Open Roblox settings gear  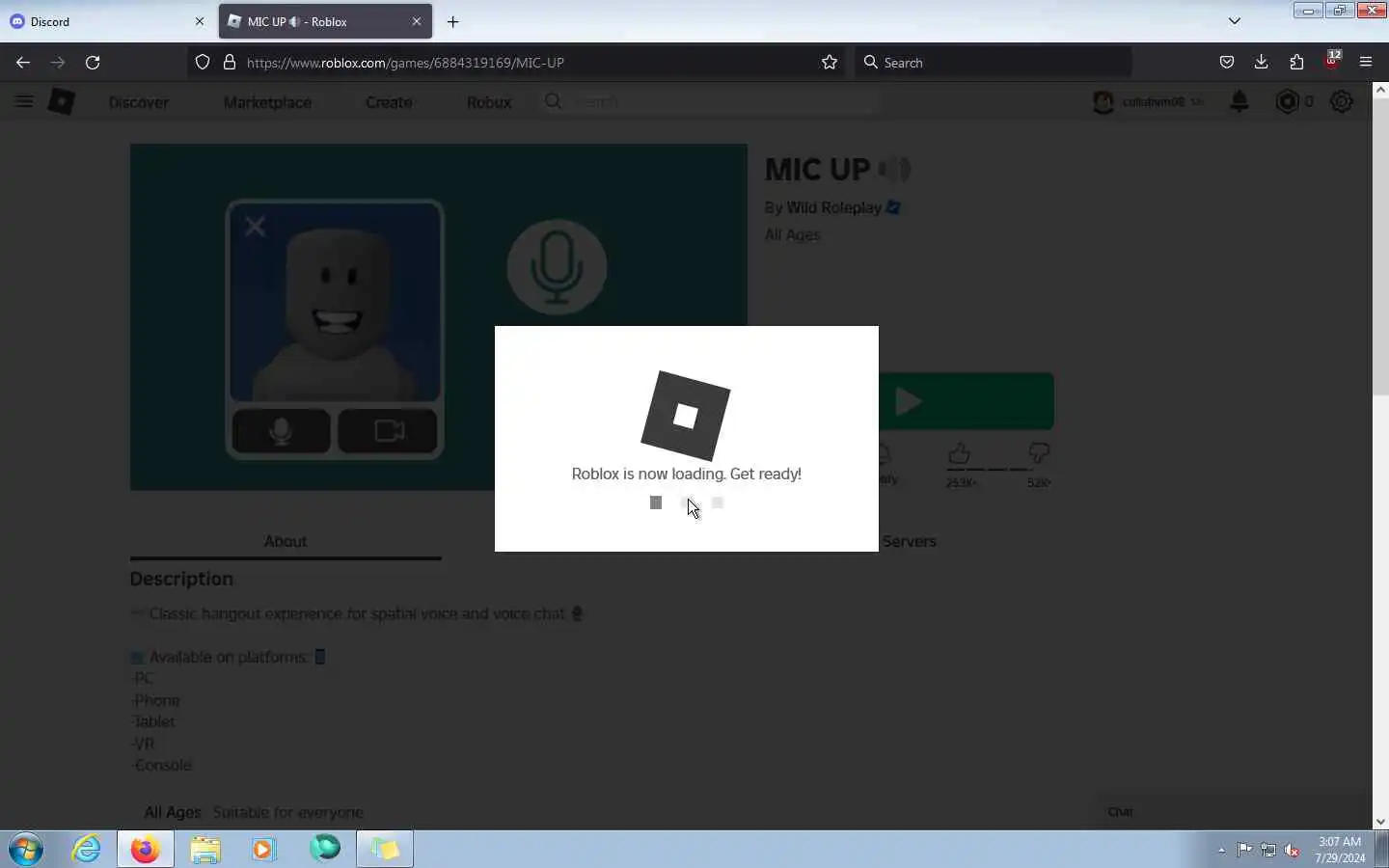click(1342, 101)
